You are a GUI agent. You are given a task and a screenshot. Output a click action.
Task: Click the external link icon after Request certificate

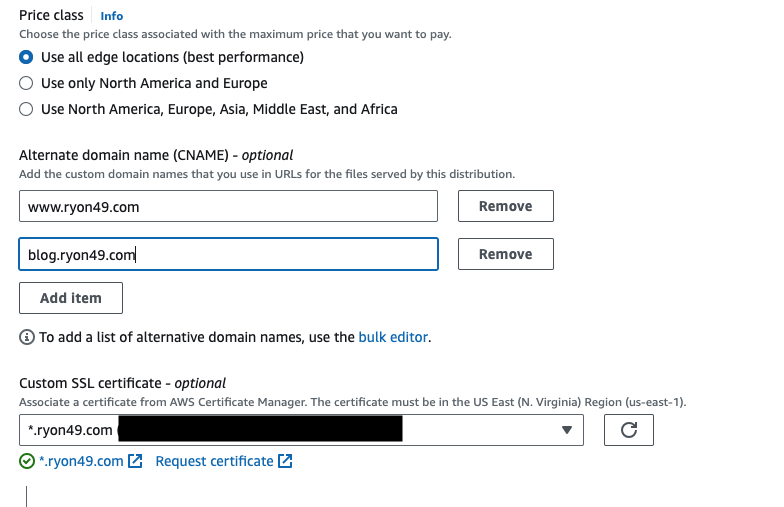coord(285,461)
